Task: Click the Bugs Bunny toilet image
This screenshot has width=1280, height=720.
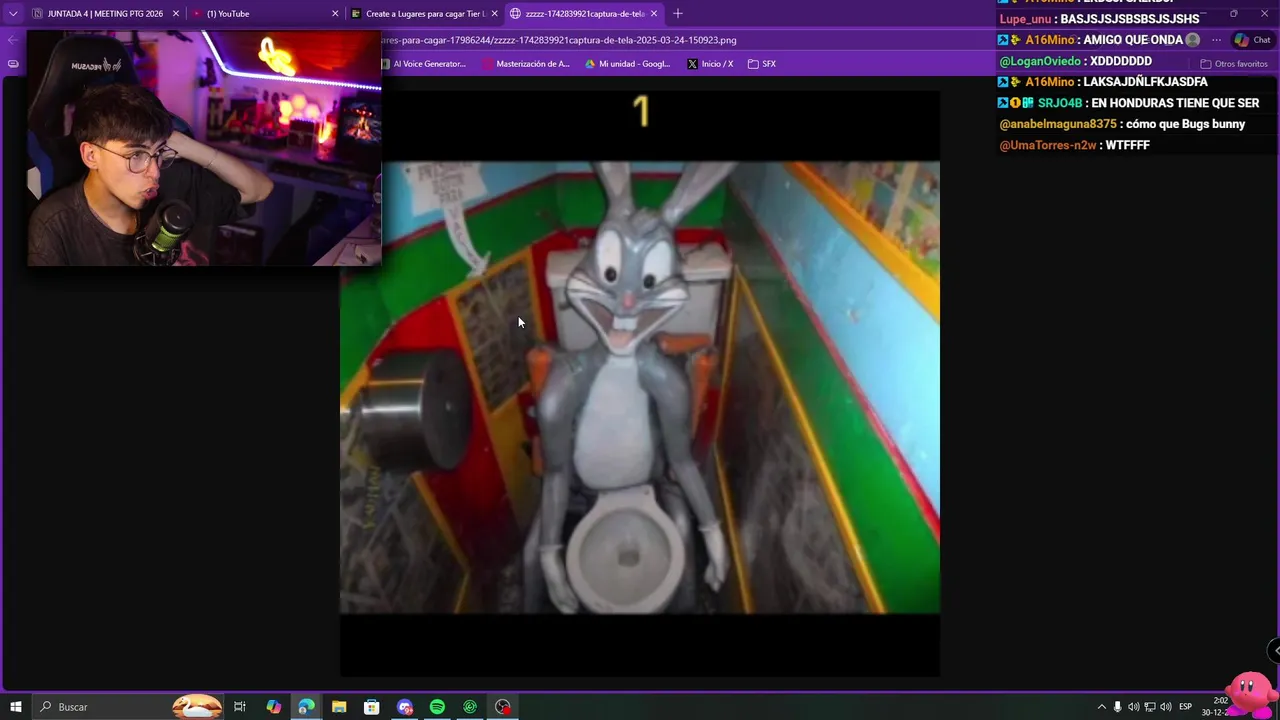Action: [x=640, y=388]
